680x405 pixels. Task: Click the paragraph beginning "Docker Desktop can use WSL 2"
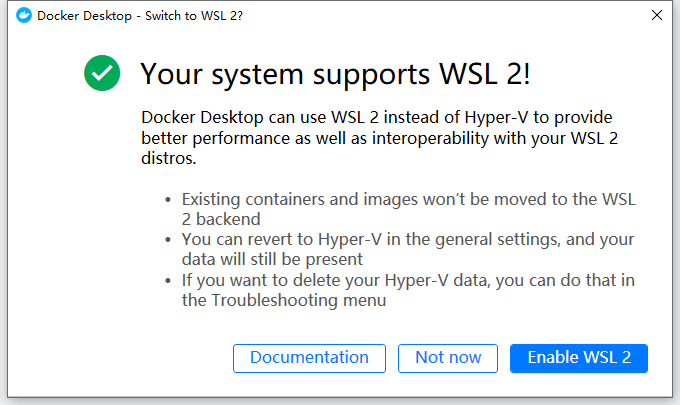379,137
